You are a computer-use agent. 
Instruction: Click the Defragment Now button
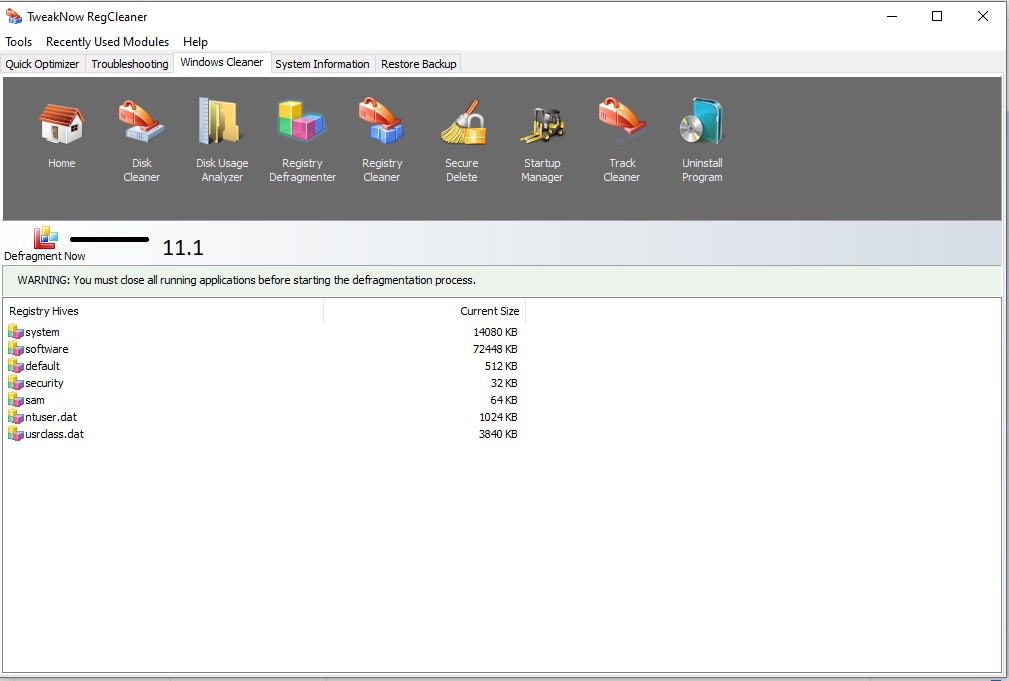click(45, 244)
